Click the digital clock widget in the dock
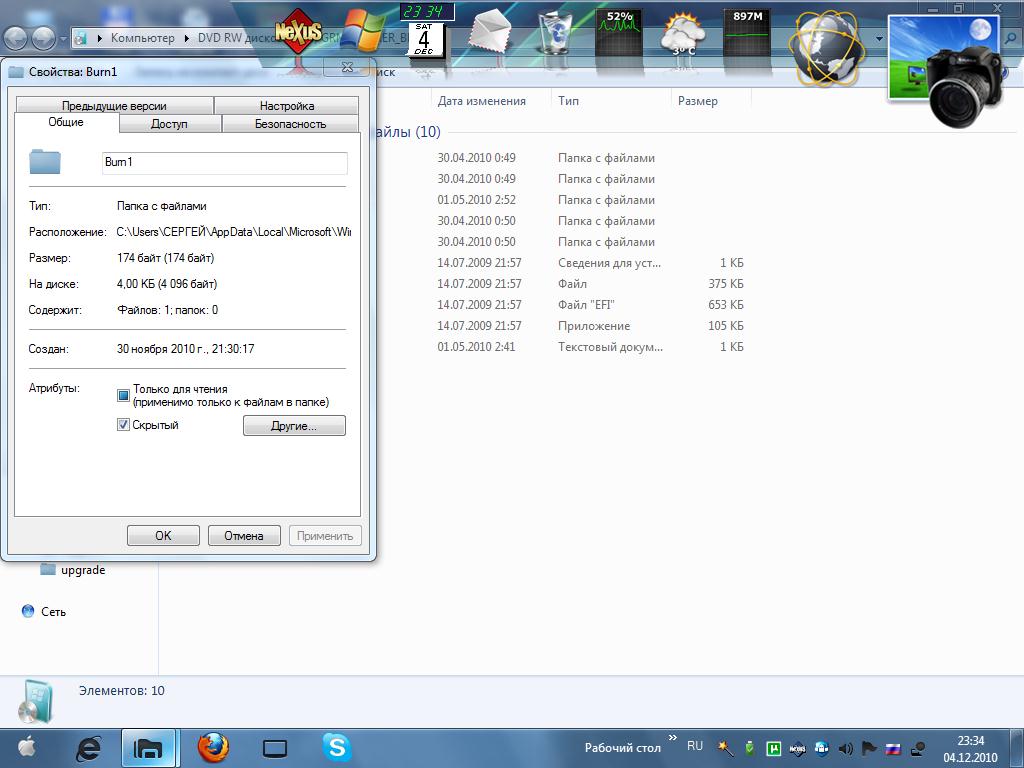The height and width of the screenshot is (768, 1024). tap(426, 11)
